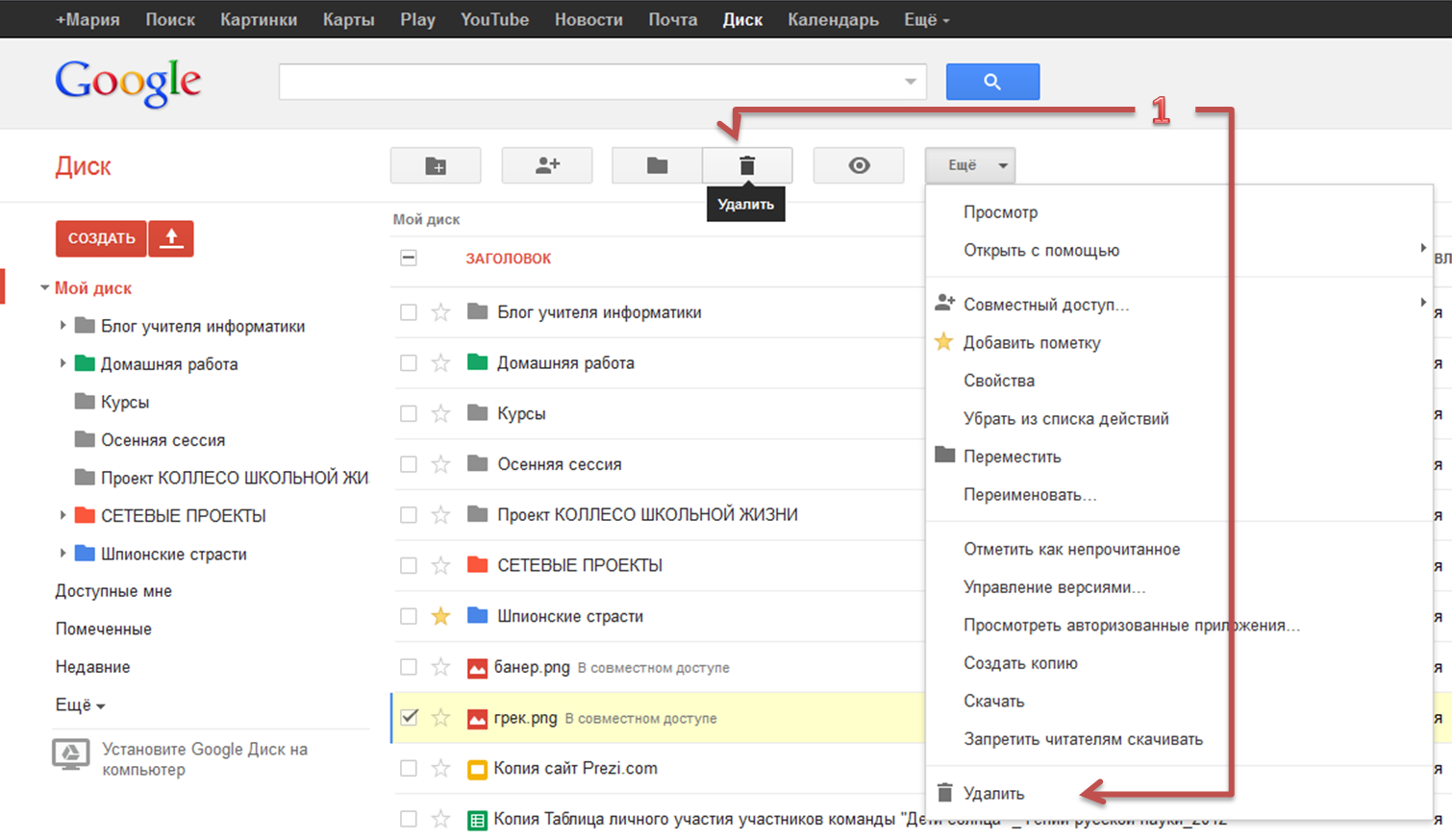Click the blue magnifier search button
Viewport: 1452px width, 840px height.
pyautogui.click(x=992, y=82)
